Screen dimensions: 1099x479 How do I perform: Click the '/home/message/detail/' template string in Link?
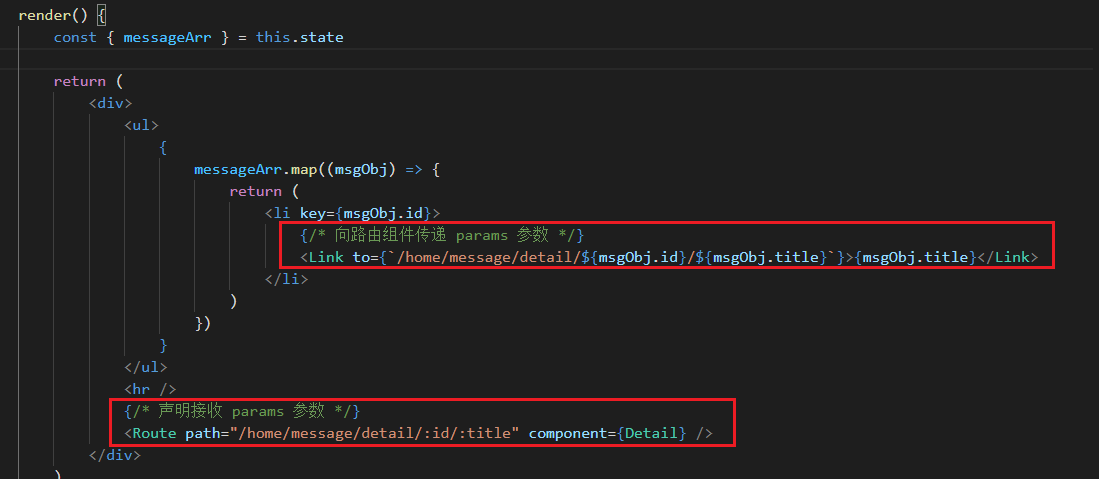point(488,257)
